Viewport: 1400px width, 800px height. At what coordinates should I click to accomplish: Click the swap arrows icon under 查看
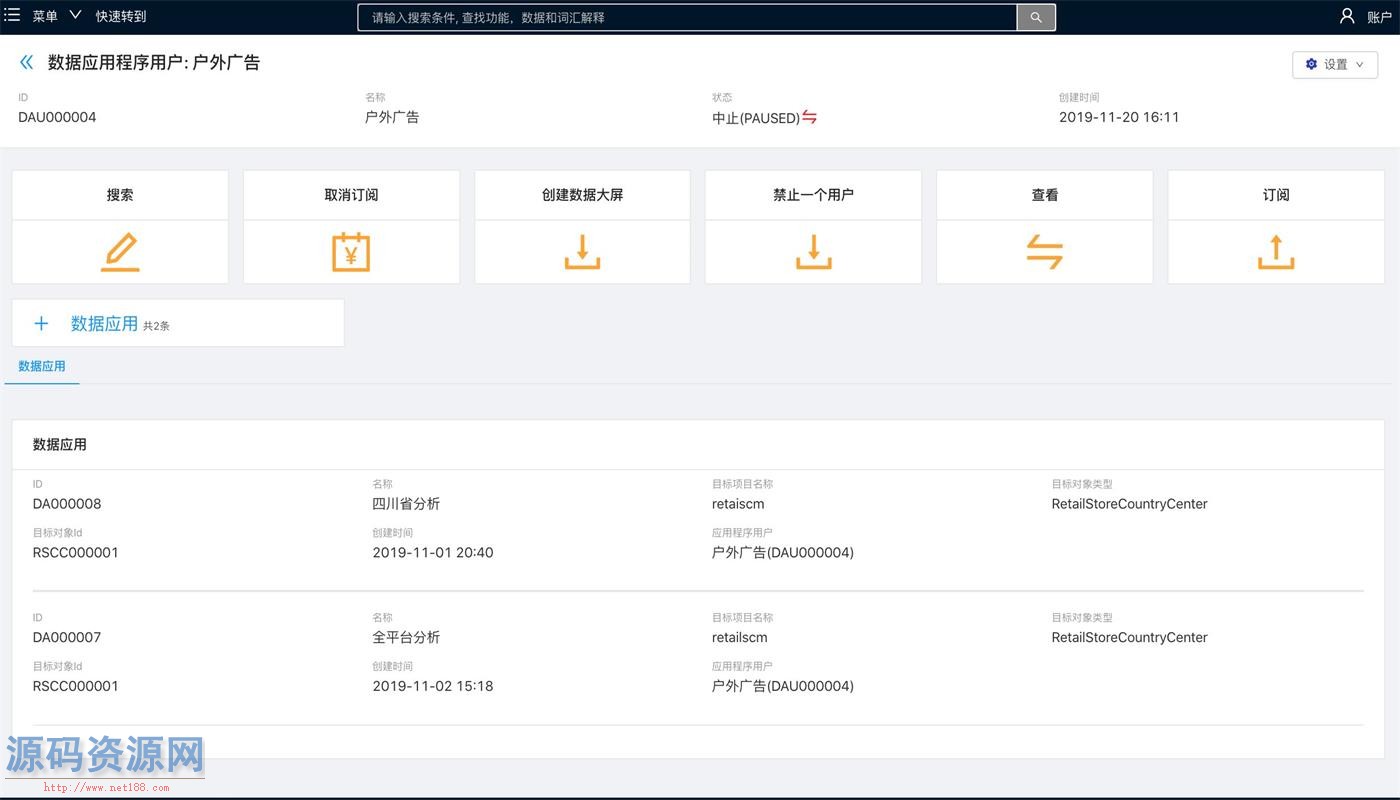[1045, 252]
